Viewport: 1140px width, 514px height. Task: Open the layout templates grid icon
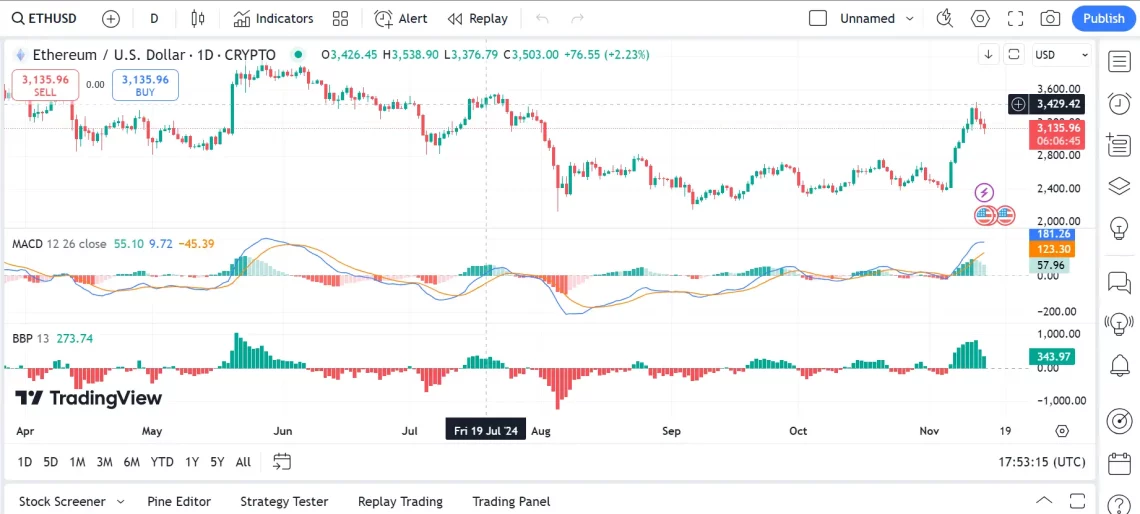tap(340, 18)
